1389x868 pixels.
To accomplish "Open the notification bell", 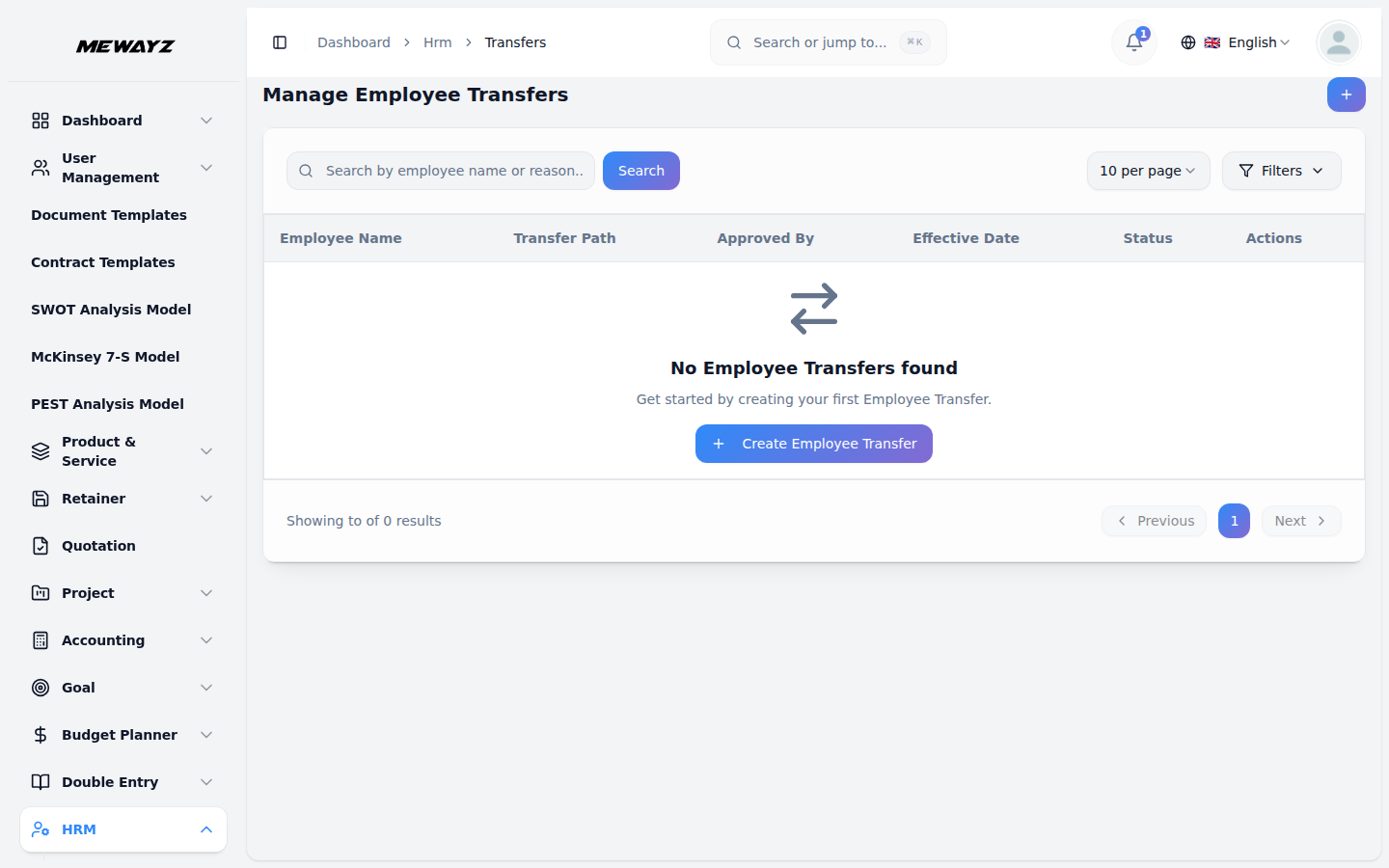I will pos(1133,42).
